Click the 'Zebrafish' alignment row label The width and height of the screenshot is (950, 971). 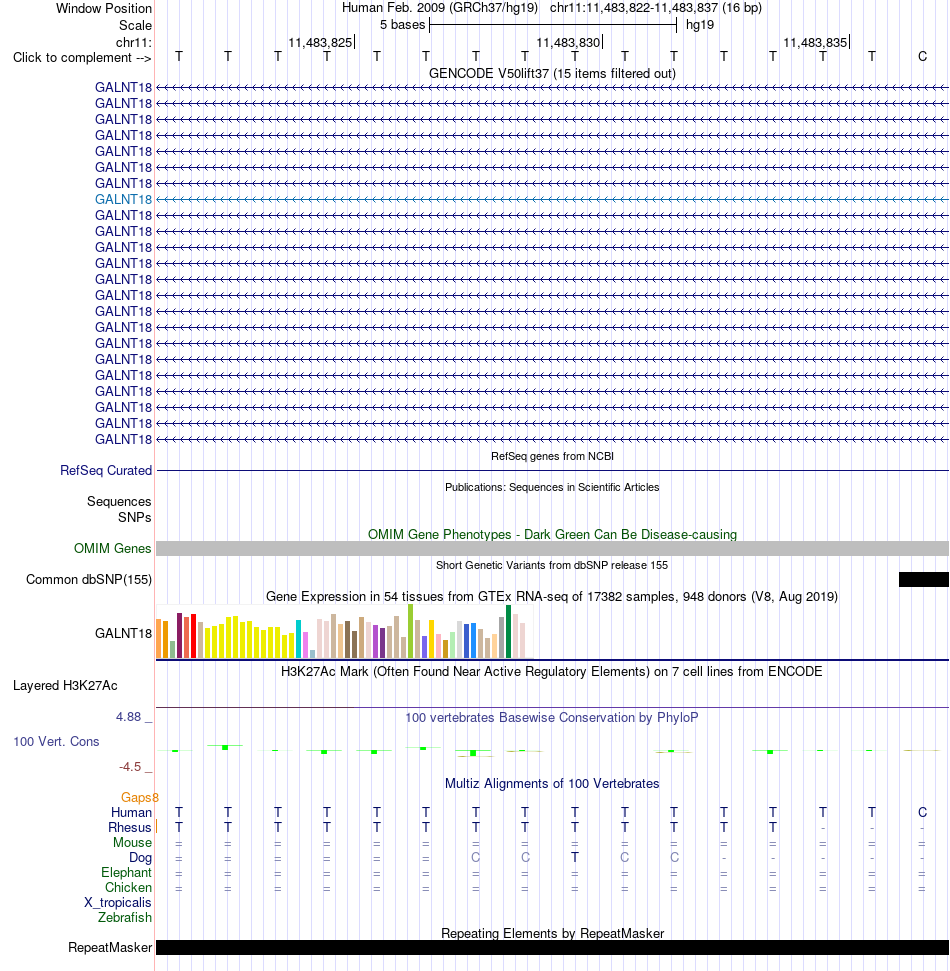(124, 918)
